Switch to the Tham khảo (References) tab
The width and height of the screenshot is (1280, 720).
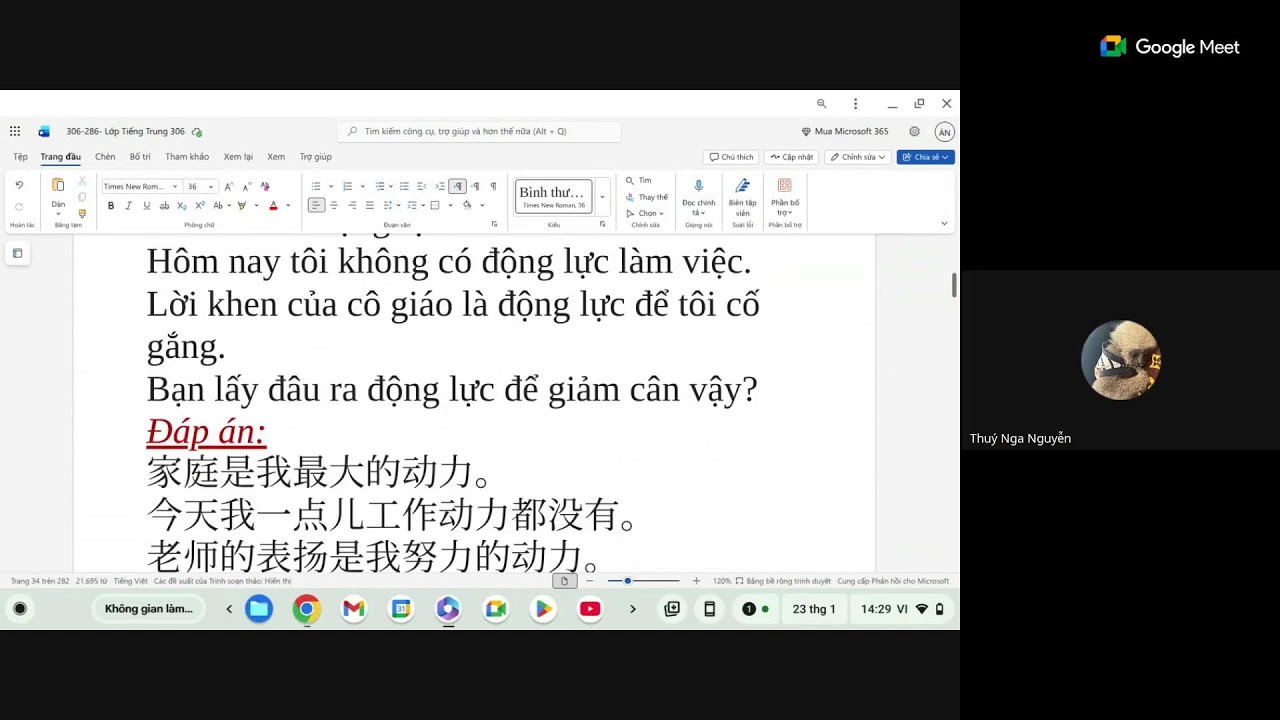coord(187,157)
